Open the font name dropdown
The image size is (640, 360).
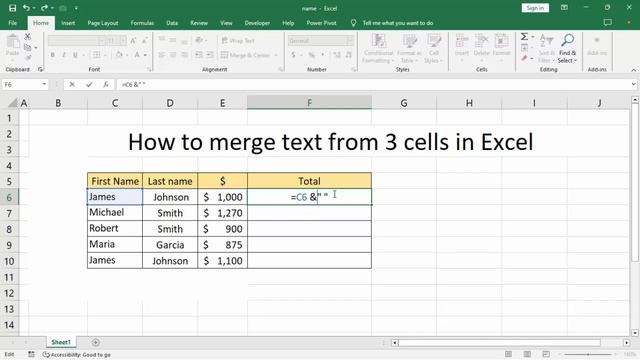(x=102, y=40)
